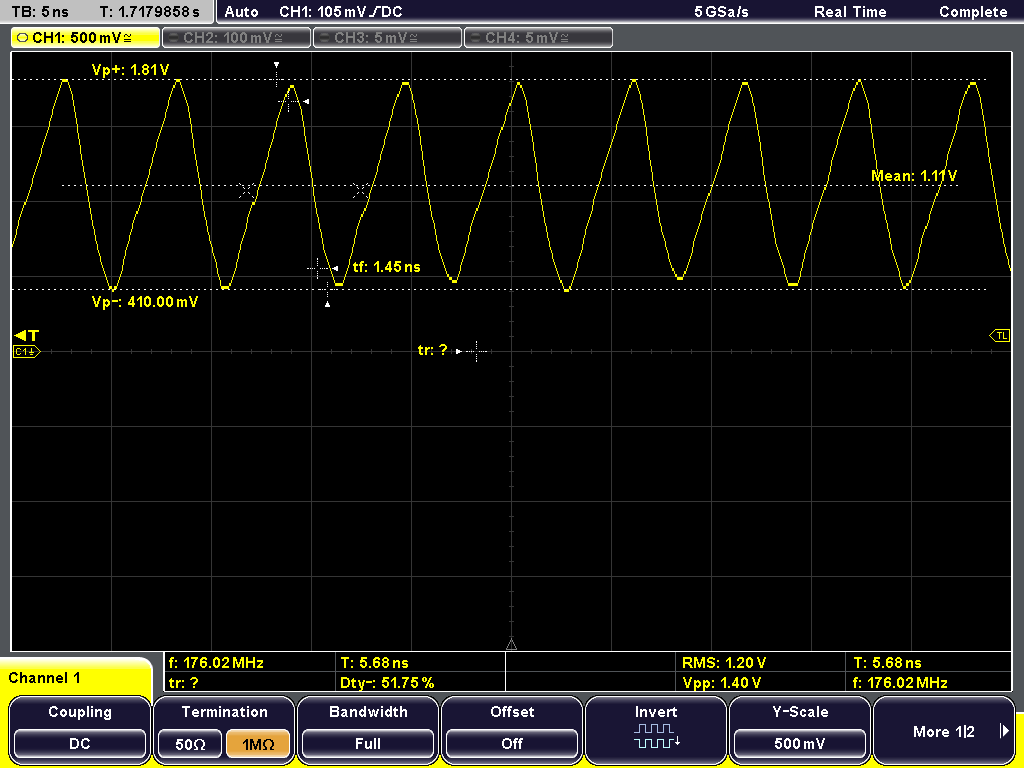This screenshot has width=1024, height=768.
Task: Click the yellow status circle on CH1 tab
Action: [x=22, y=37]
